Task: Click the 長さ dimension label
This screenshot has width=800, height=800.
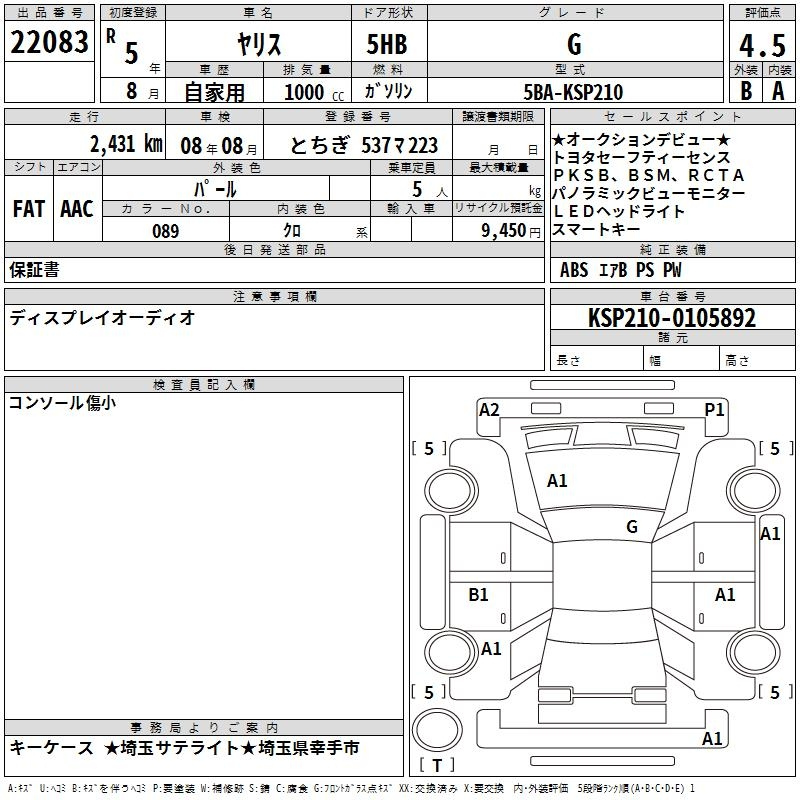Action: [x=568, y=360]
